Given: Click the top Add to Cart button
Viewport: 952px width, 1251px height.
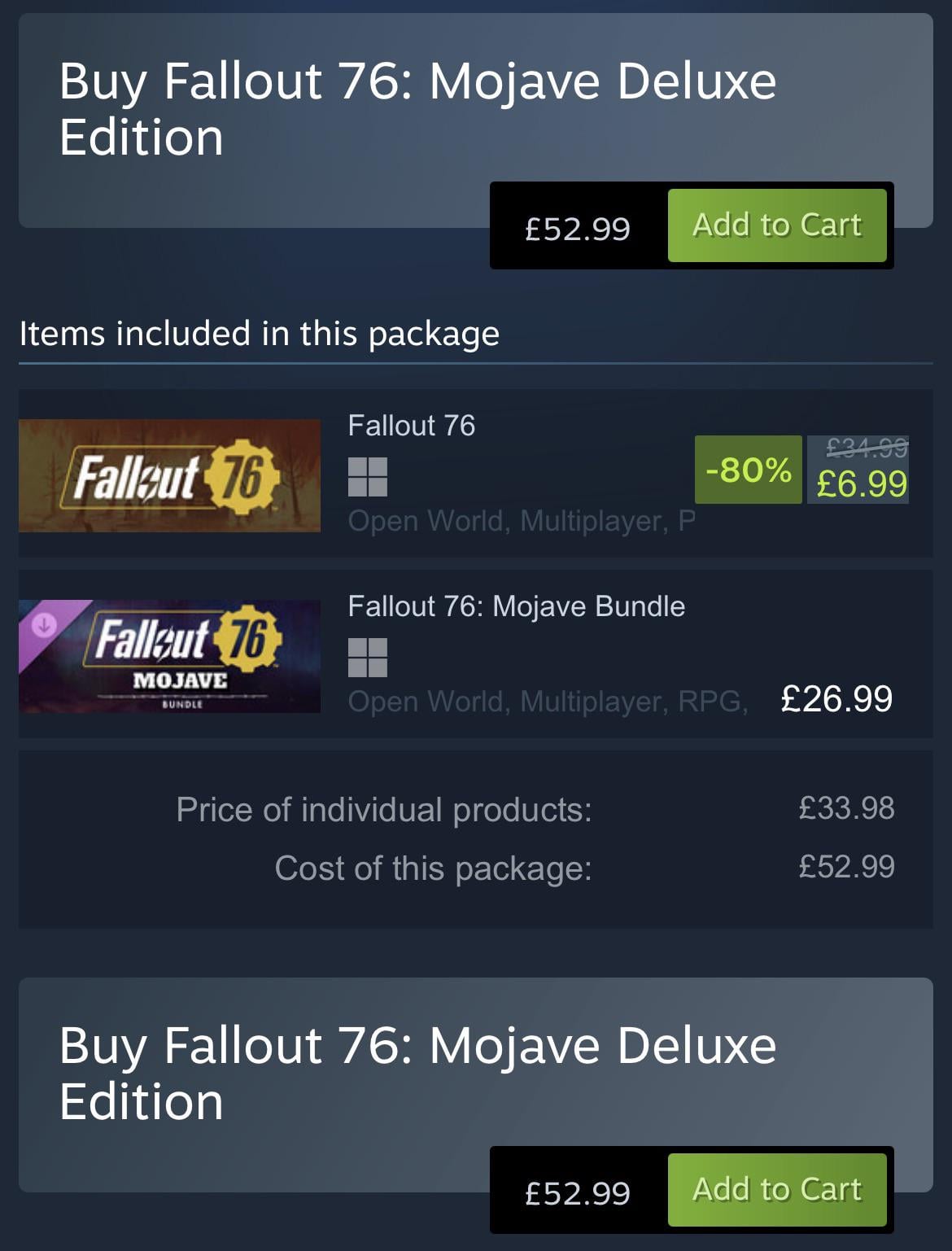Looking at the screenshot, I should (776, 225).
